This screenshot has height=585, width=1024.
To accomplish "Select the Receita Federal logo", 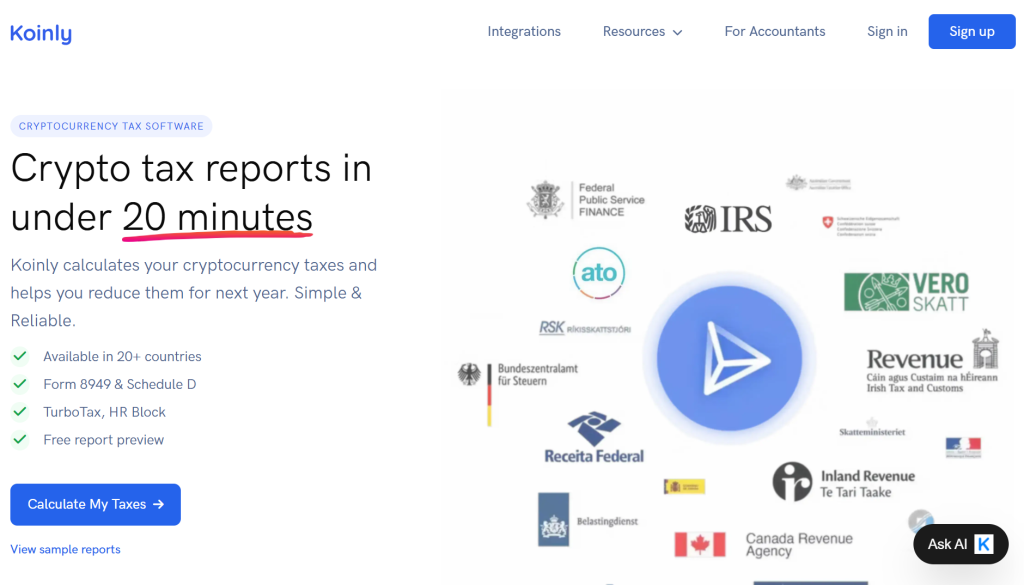I will coord(594,439).
